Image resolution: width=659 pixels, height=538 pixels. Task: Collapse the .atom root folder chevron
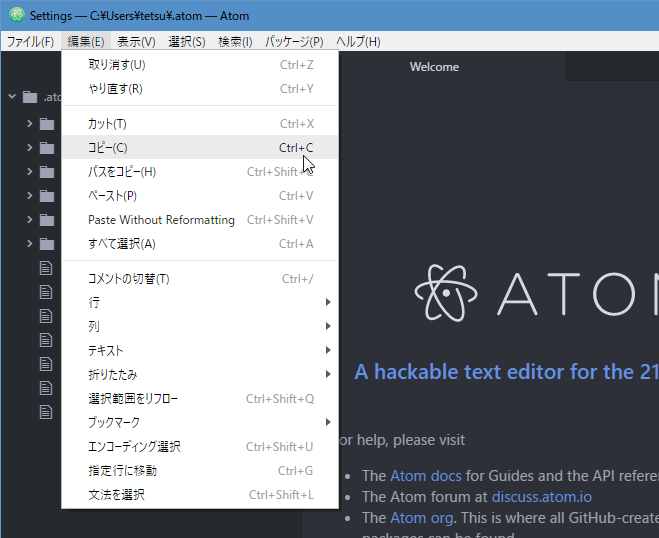coord(12,97)
